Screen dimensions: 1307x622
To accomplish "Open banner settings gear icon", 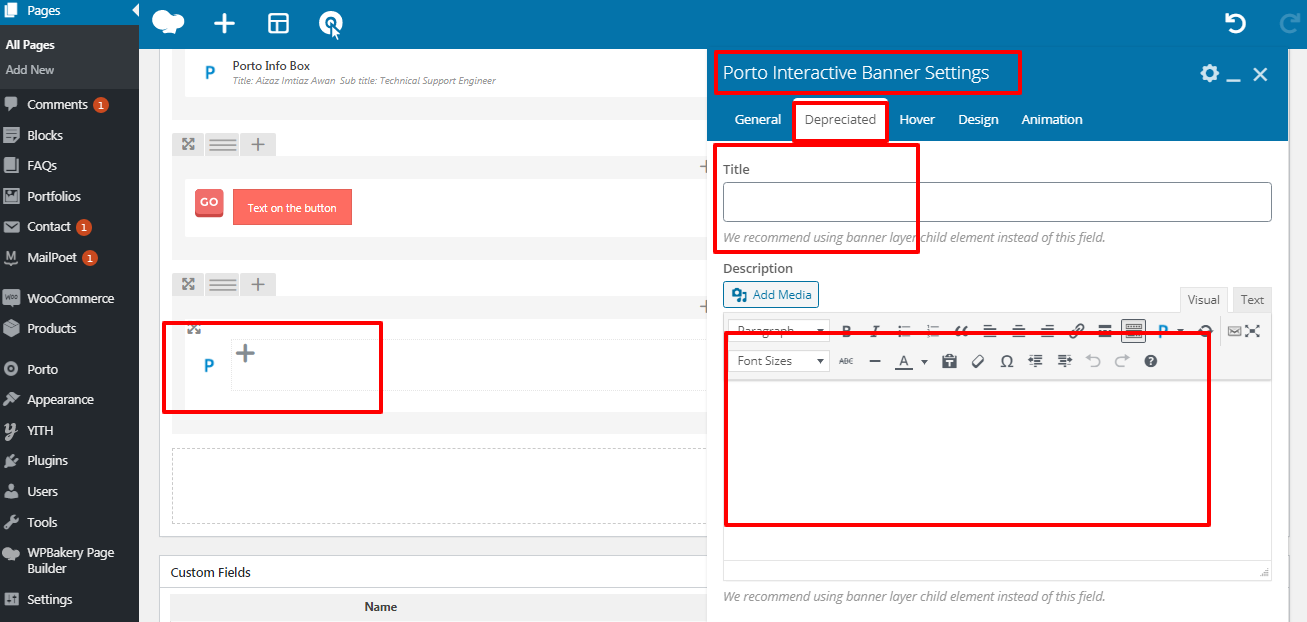I will (x=1210, y=73).
